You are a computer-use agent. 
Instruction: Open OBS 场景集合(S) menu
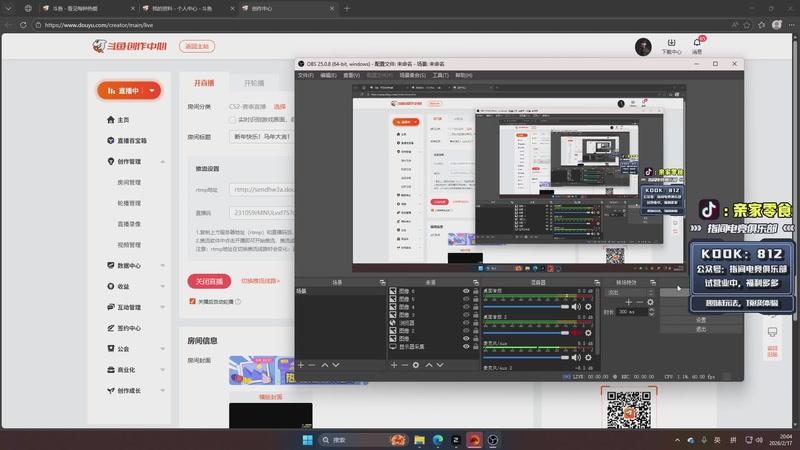coord(412,76)
